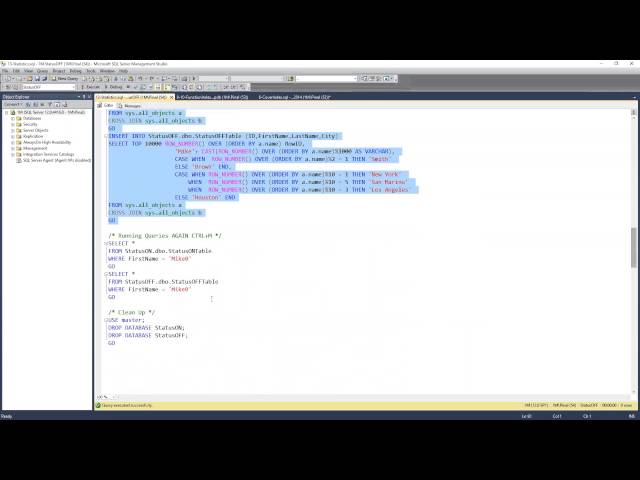Open the Help menu
The width and height of the screenshot is (640, 480).
pyautogui.click(x=123, y=71)
